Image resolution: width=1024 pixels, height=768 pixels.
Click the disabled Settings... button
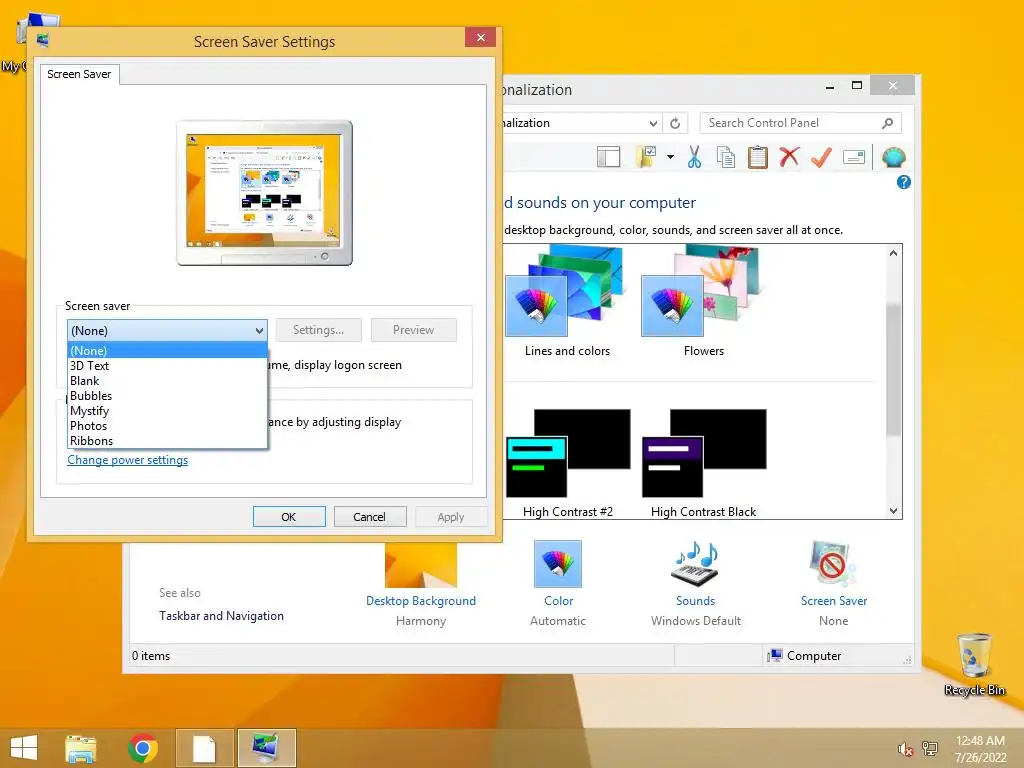318,330
